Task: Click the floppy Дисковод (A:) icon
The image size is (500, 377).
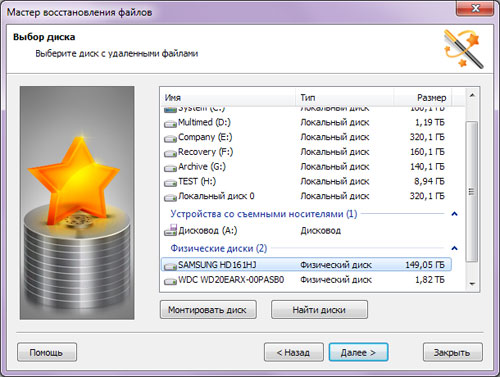Action: [x=170, y=230]
